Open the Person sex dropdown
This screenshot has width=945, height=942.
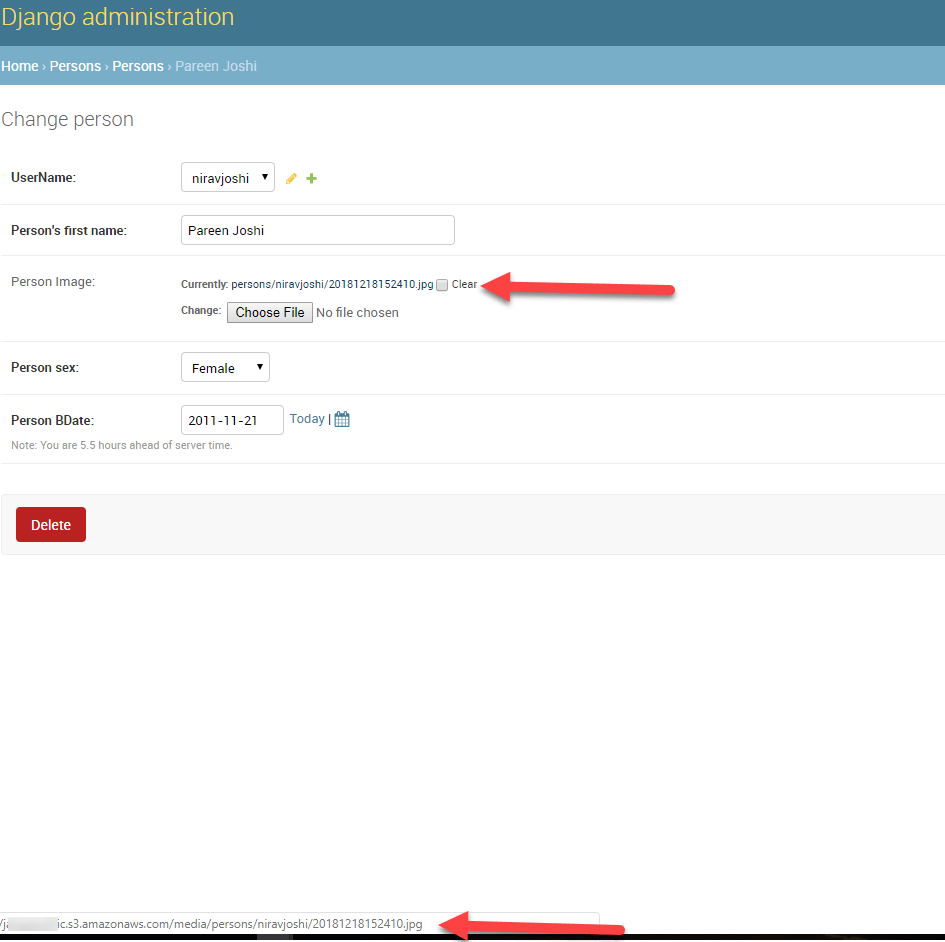pos(225,367)
